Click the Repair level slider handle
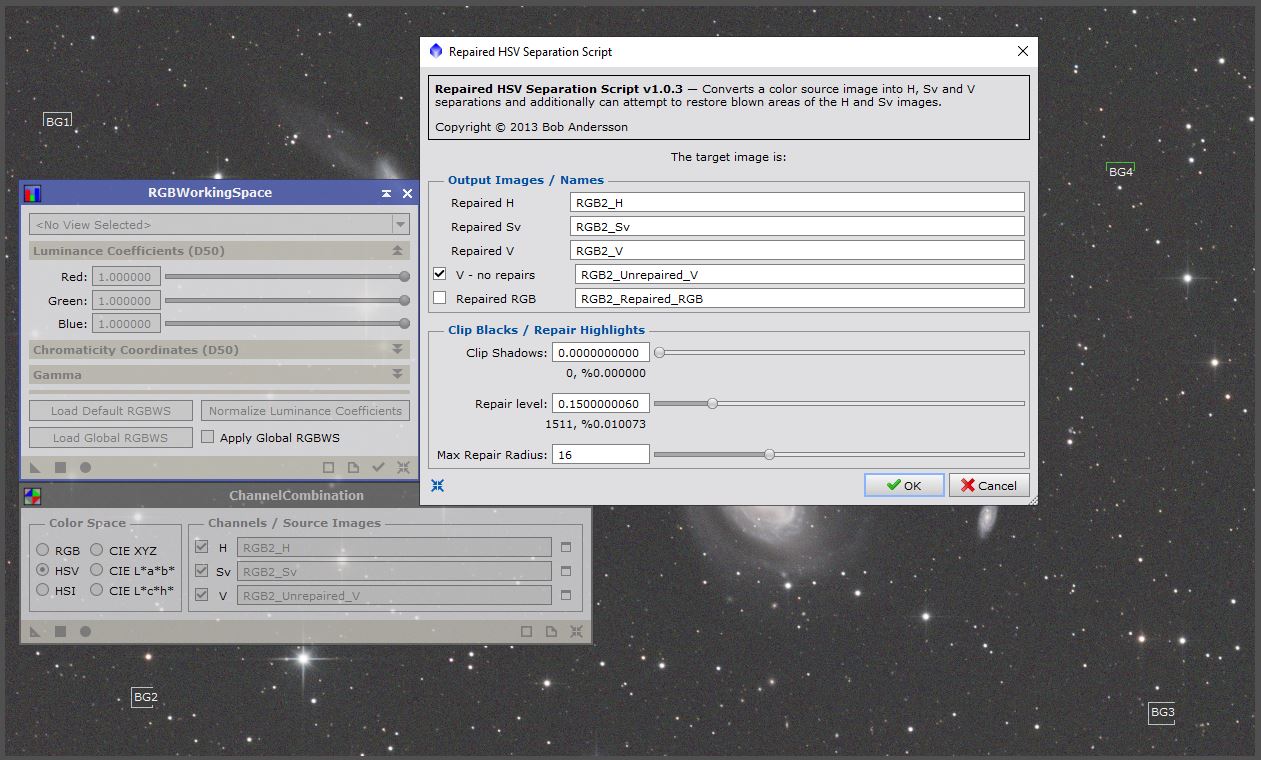1261x760 pixels. point(712,403)
